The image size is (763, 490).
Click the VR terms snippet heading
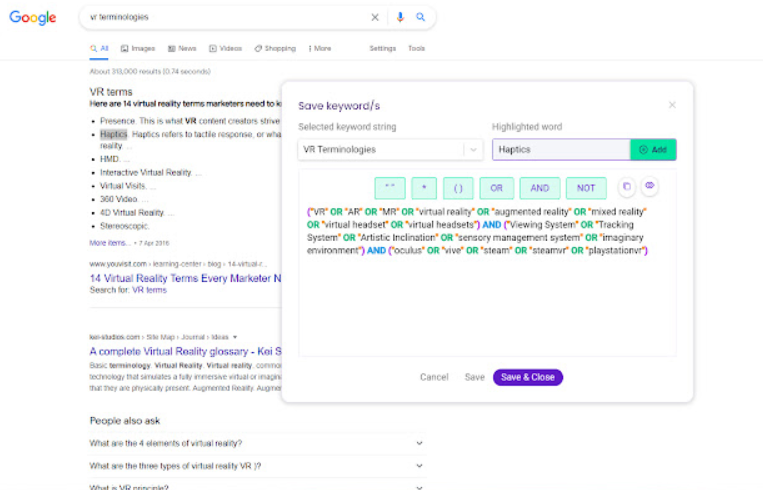pos(111,92)
